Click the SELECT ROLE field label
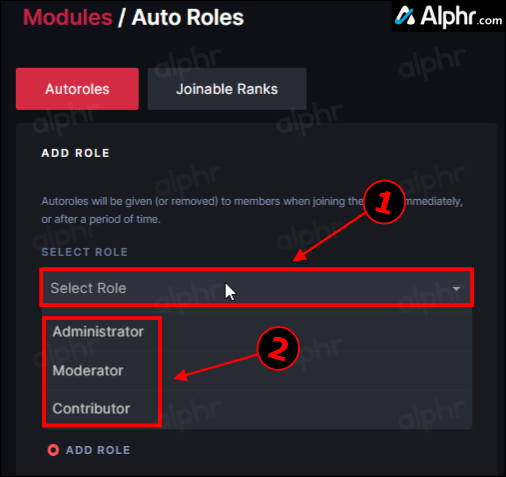Screen dimensions: 506x477 (85, 252)
